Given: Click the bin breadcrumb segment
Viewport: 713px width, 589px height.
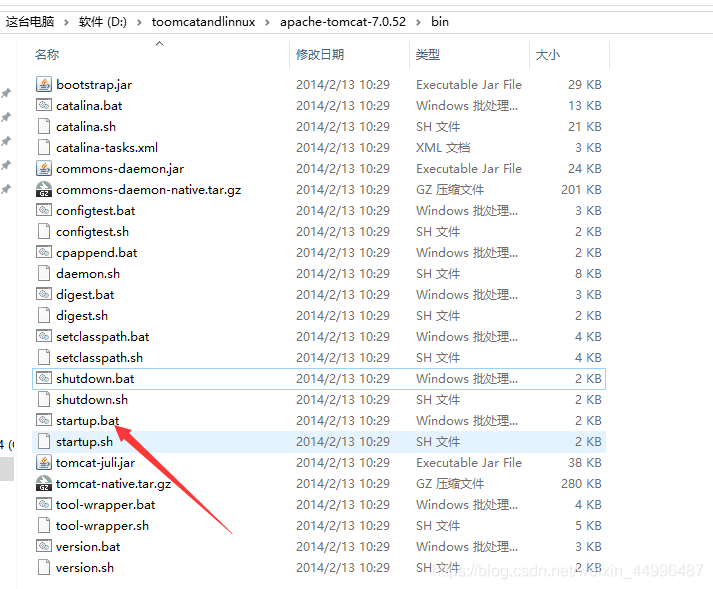Looking at the screenshot, I should point(440,22).
